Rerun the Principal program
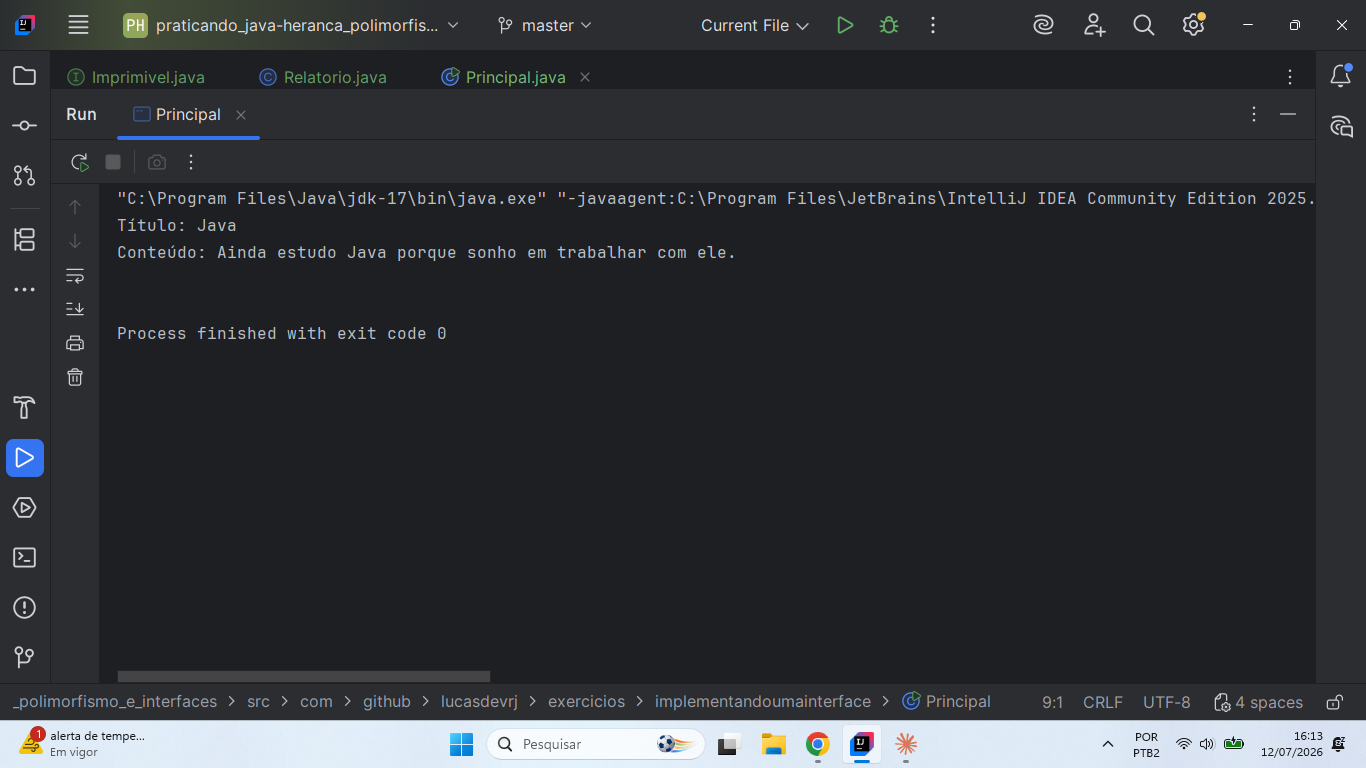 79,162
